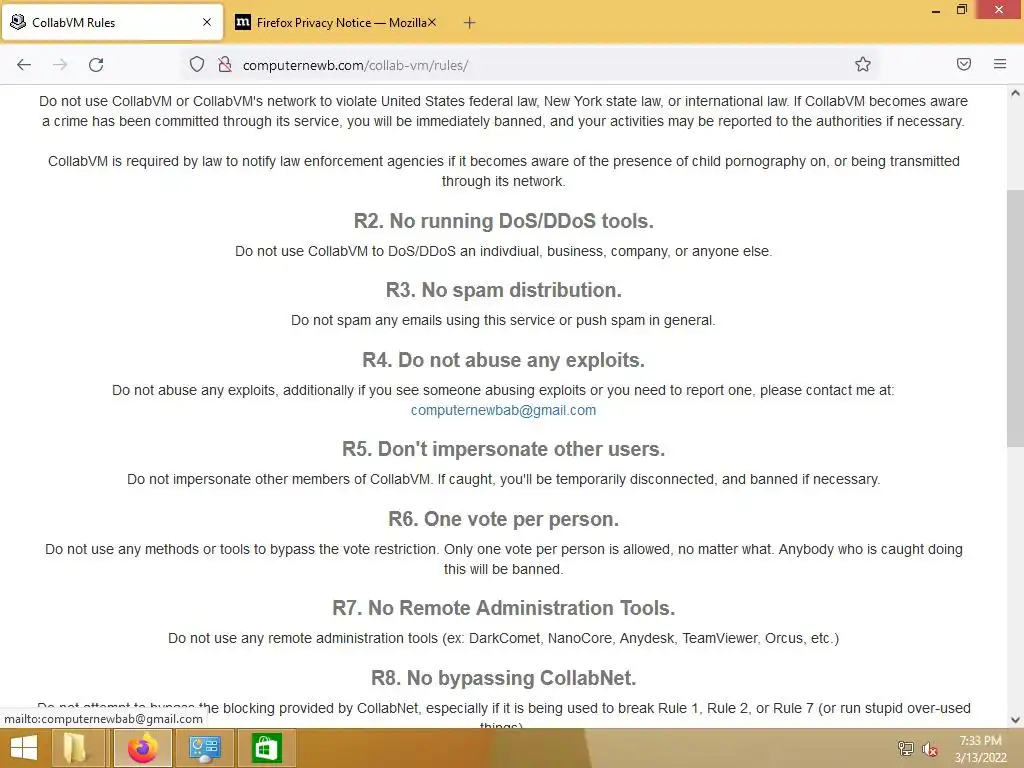Click the R7. No Remote Administration Tools heading
The width and height of the screenshot is (1024, 768).
pyautogui.click(x=504, y=608)
